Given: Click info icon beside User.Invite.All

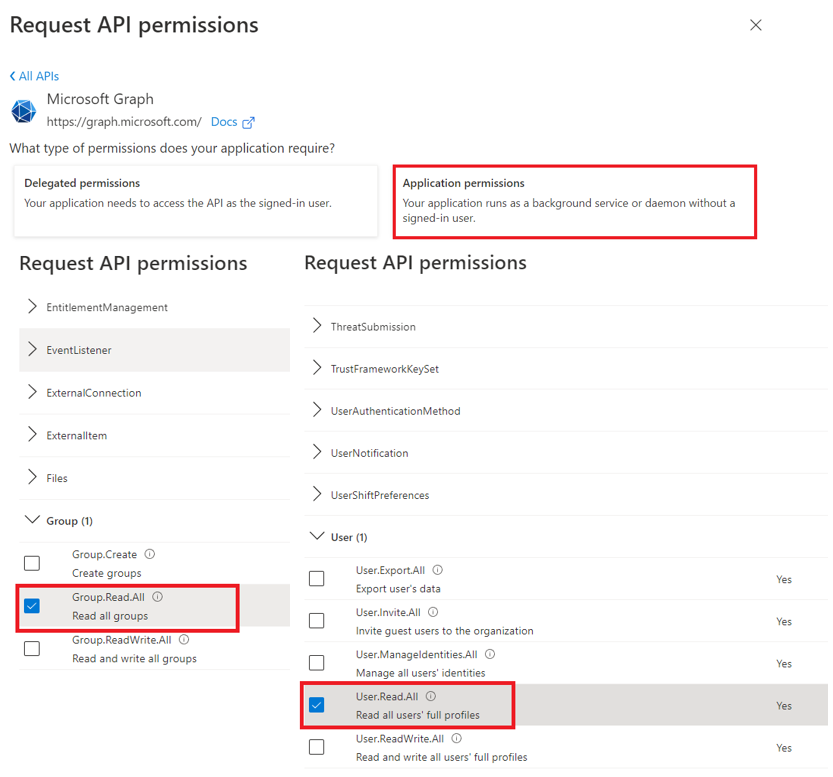Looking at the screenshot, I should 433,612.
